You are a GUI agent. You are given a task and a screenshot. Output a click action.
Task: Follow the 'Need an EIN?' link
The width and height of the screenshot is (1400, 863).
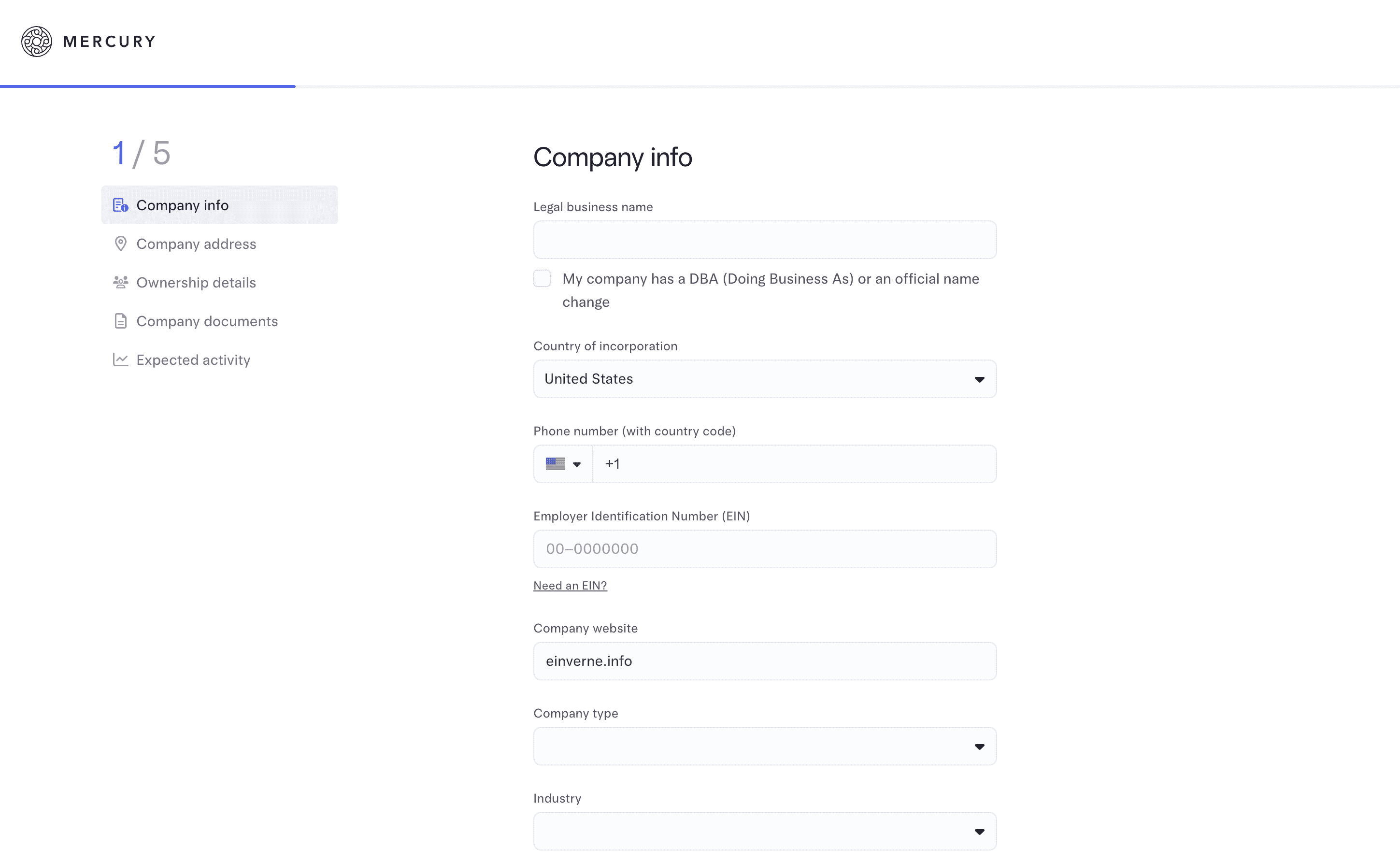tap(570, 586)
